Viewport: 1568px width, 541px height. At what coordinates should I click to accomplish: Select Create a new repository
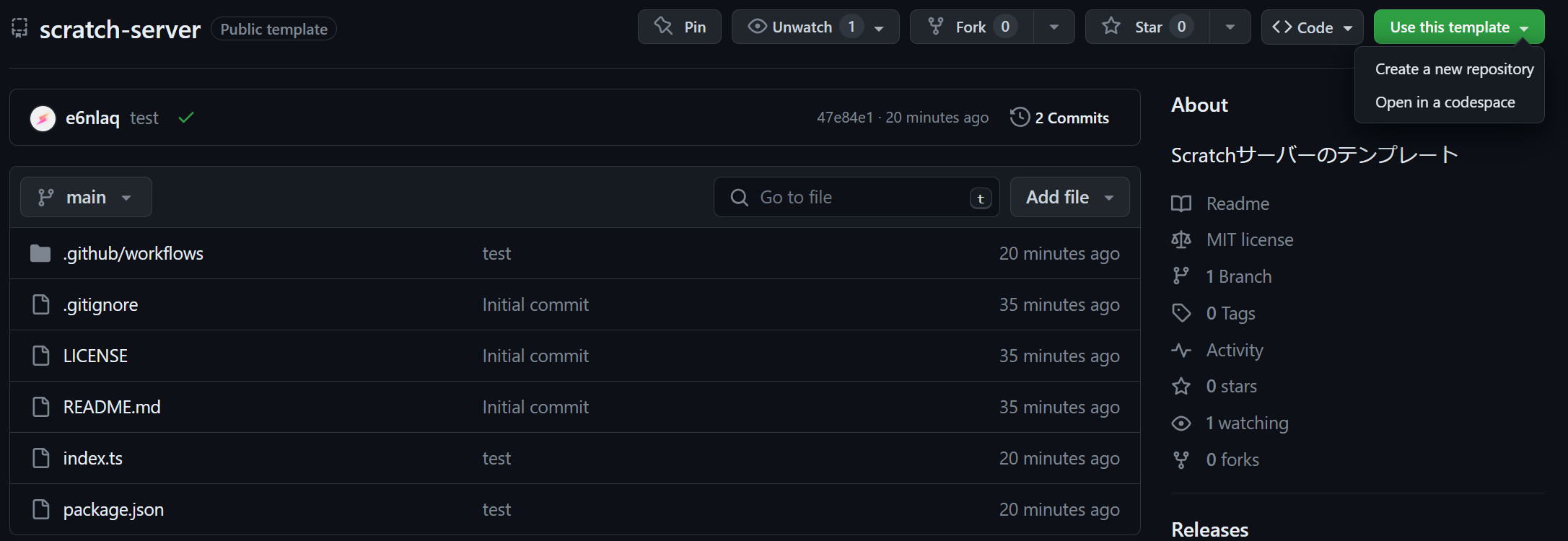[x=1454, y=69]
